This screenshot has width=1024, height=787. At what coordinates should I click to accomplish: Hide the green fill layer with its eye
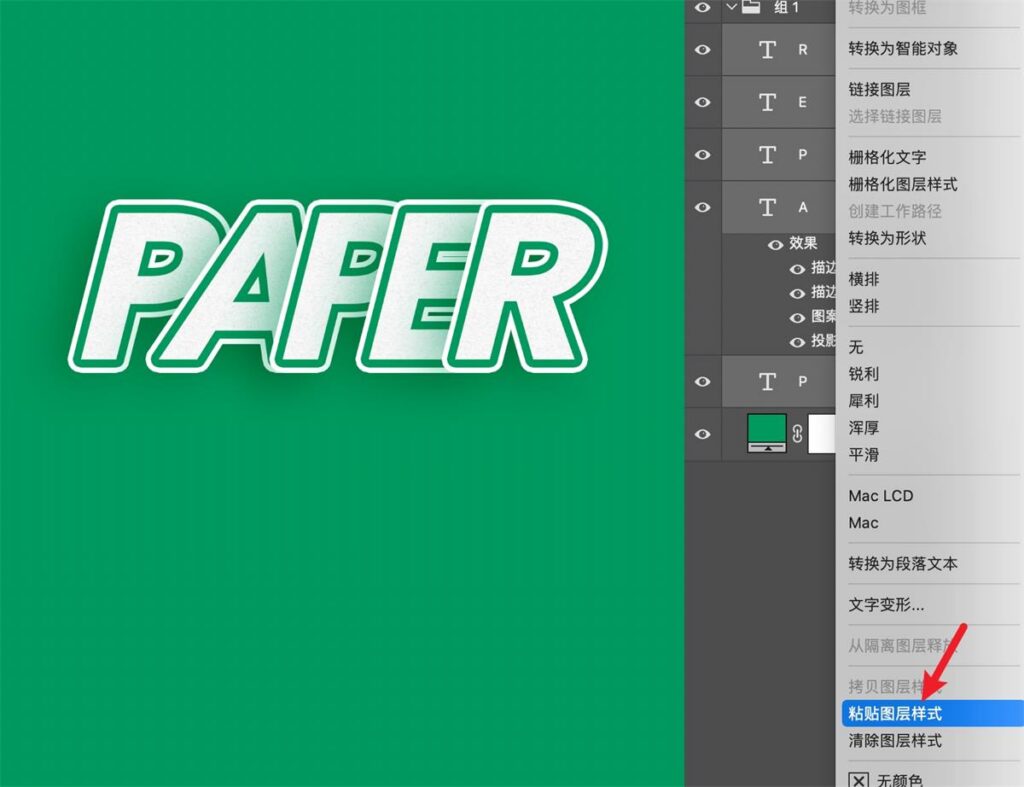[703, 434]
